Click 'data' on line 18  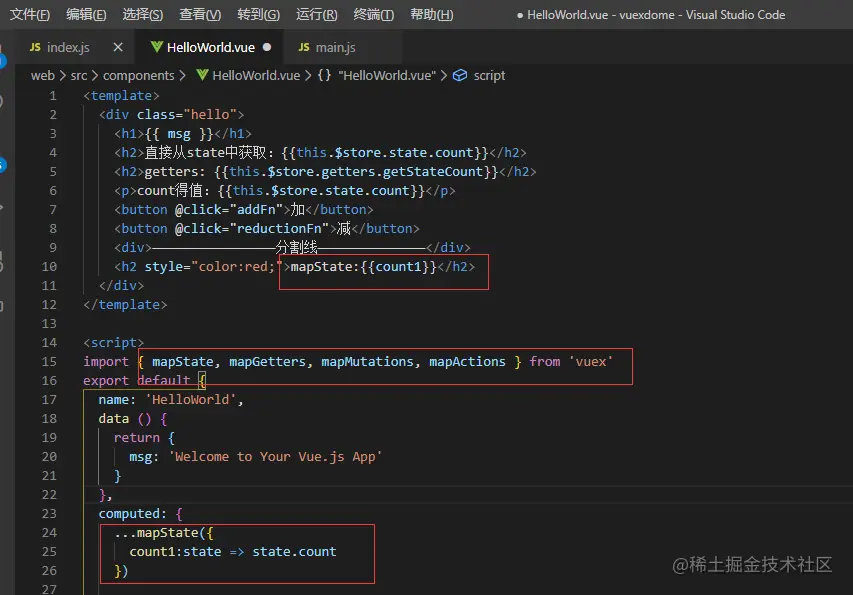pyautogui.click(x=114, y=419)
